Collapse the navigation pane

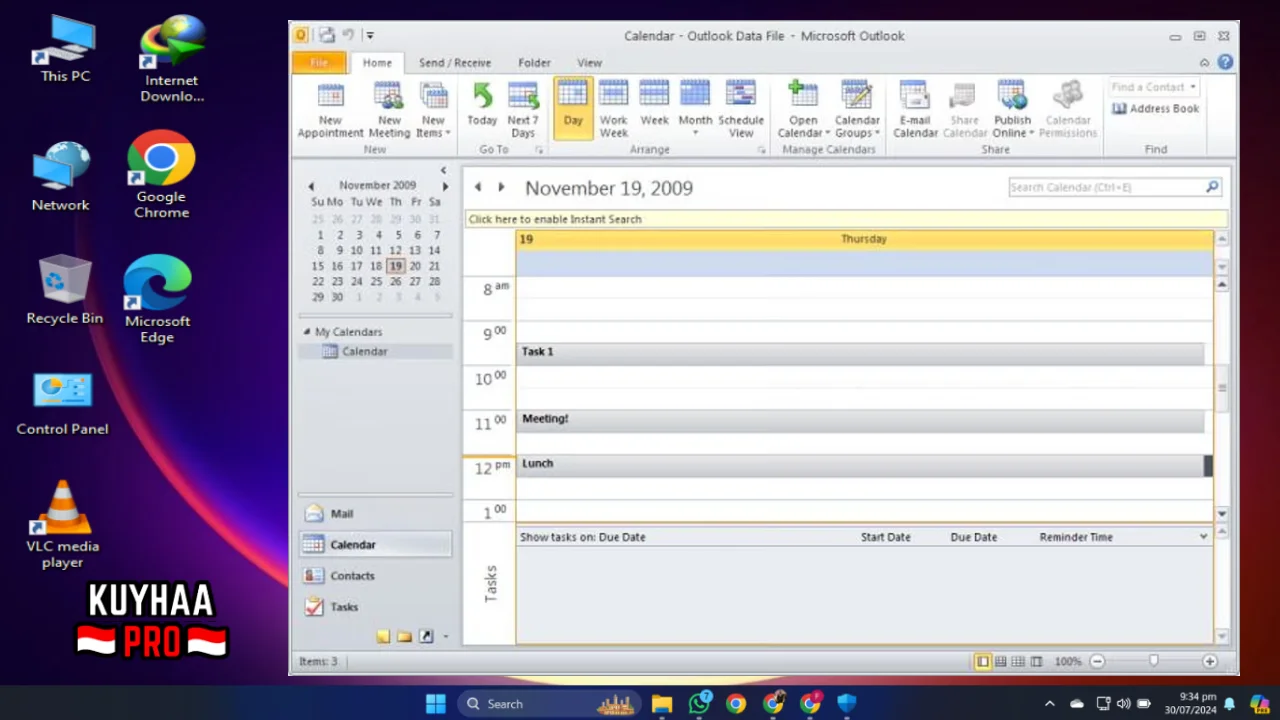tap(443, 170)
